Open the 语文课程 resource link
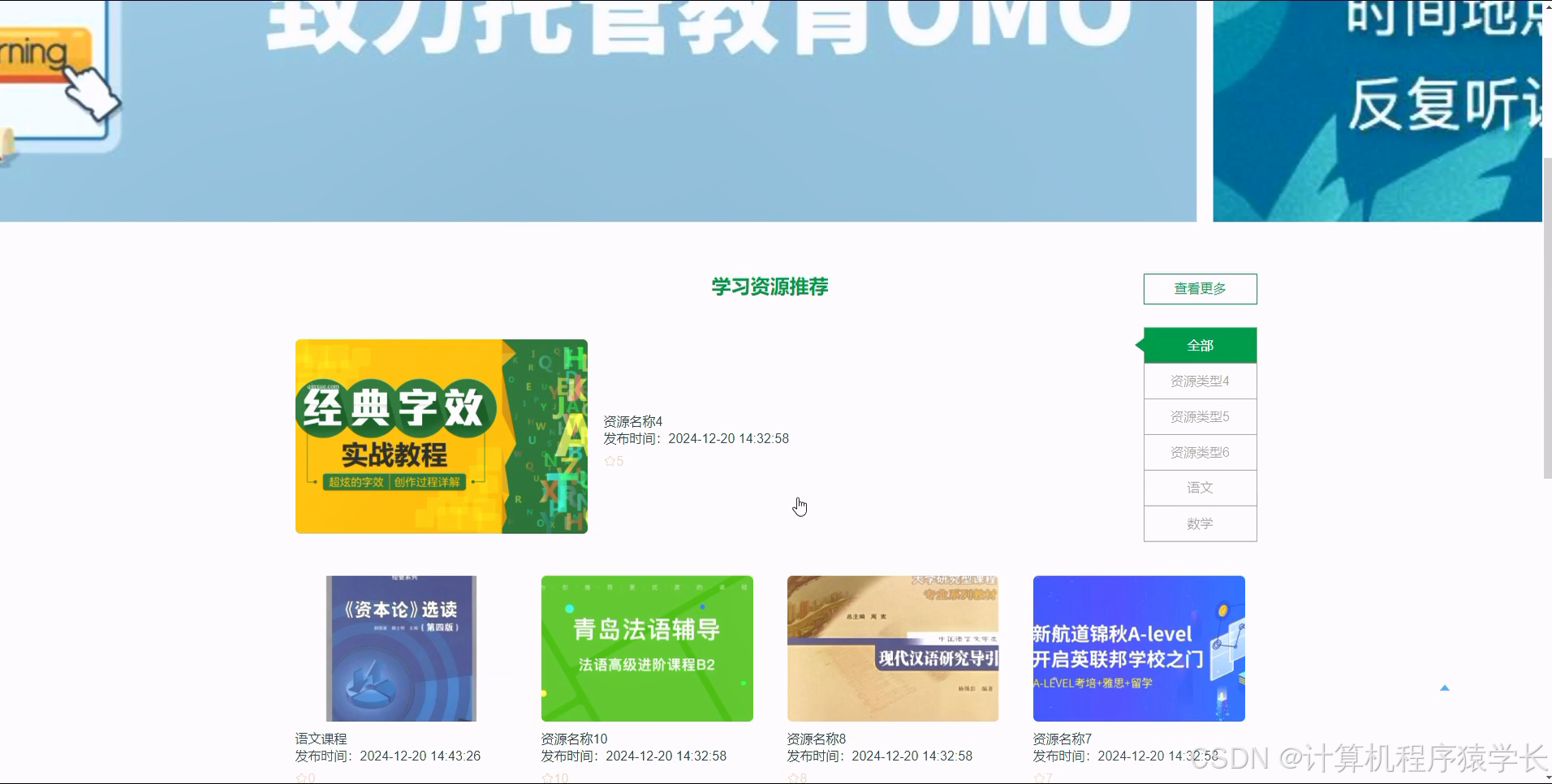 [320, 739]
